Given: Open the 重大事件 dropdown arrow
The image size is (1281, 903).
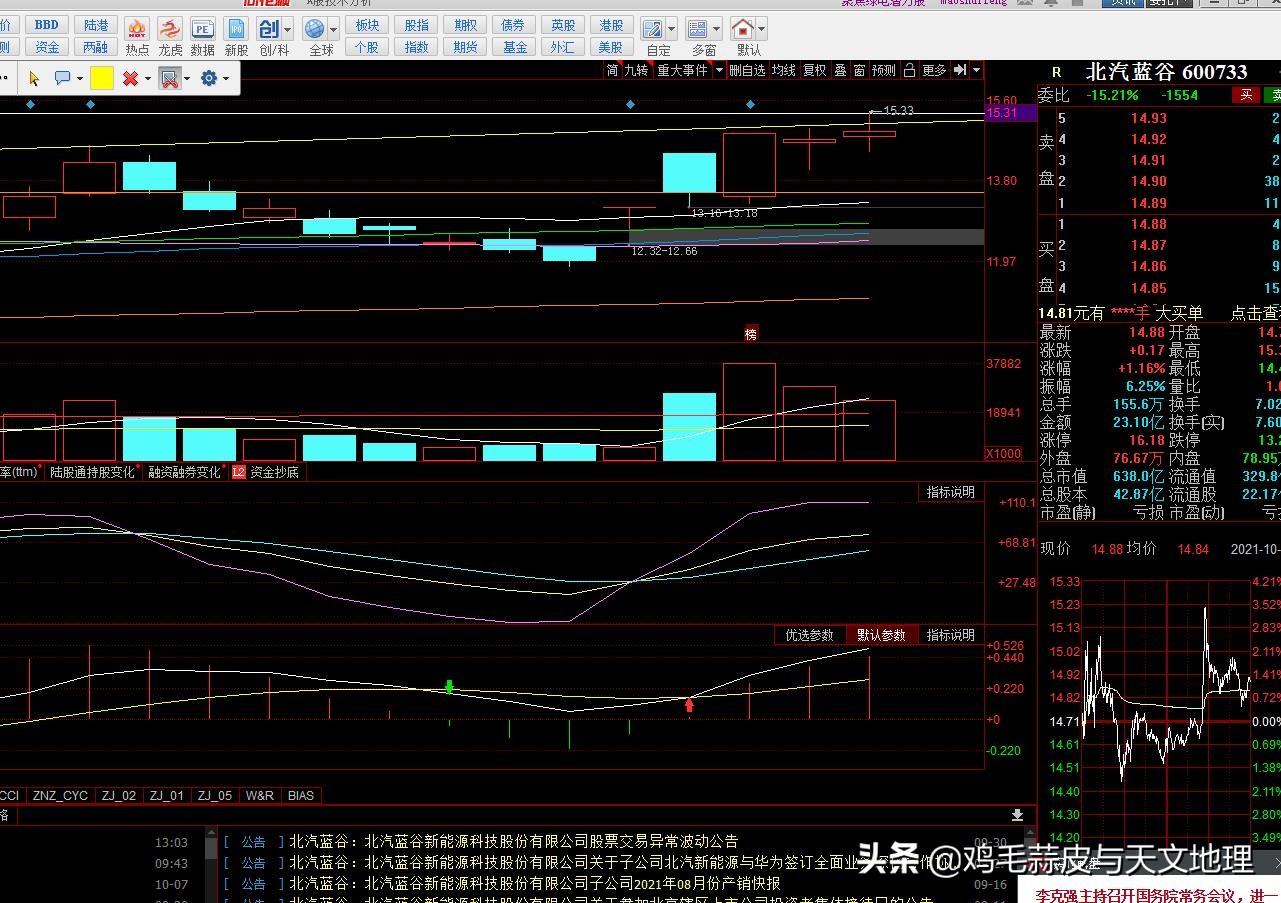Looking at the screenshot, I should pos(719,70).
